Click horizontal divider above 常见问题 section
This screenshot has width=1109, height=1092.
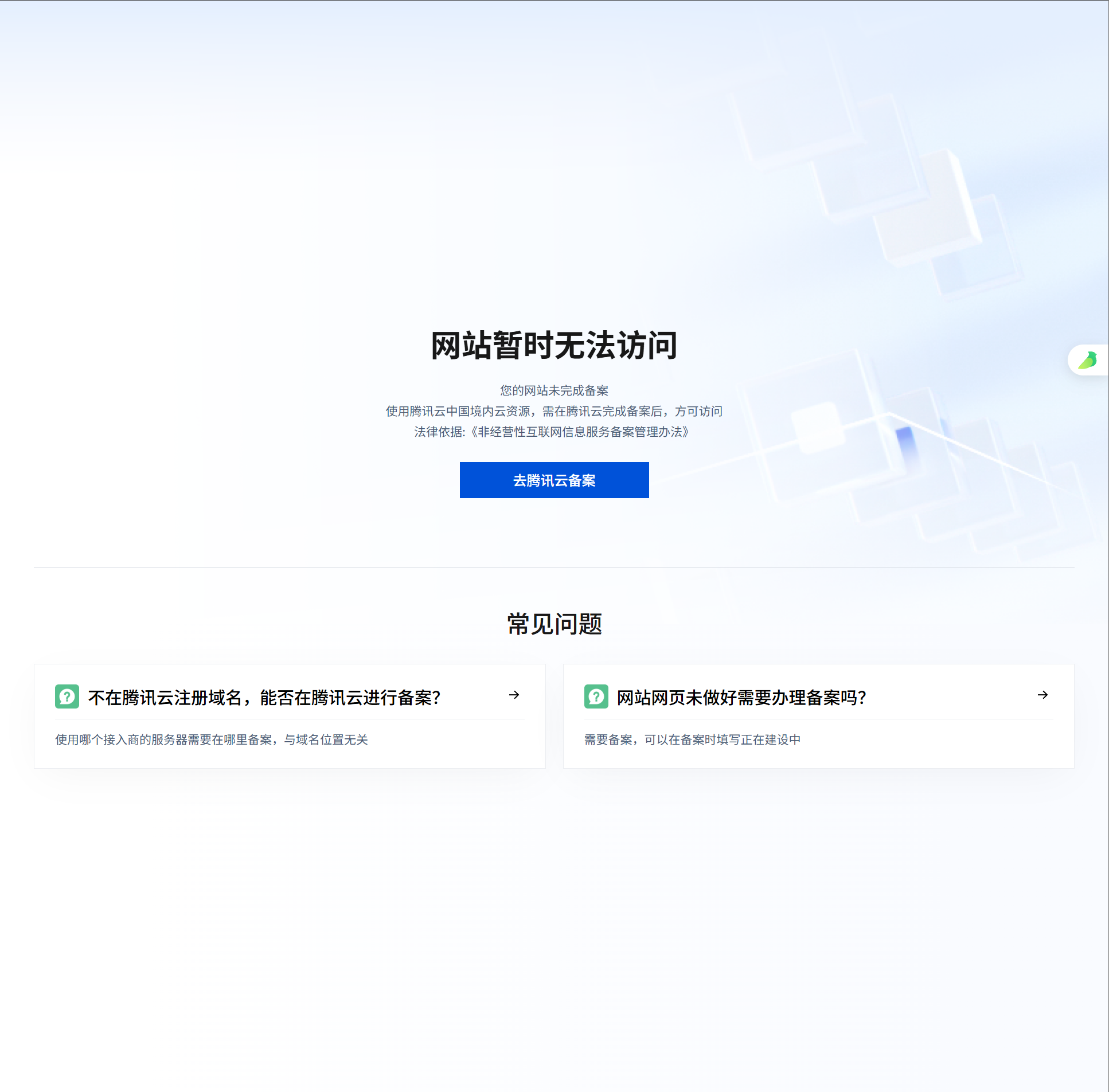click(554, 567)
